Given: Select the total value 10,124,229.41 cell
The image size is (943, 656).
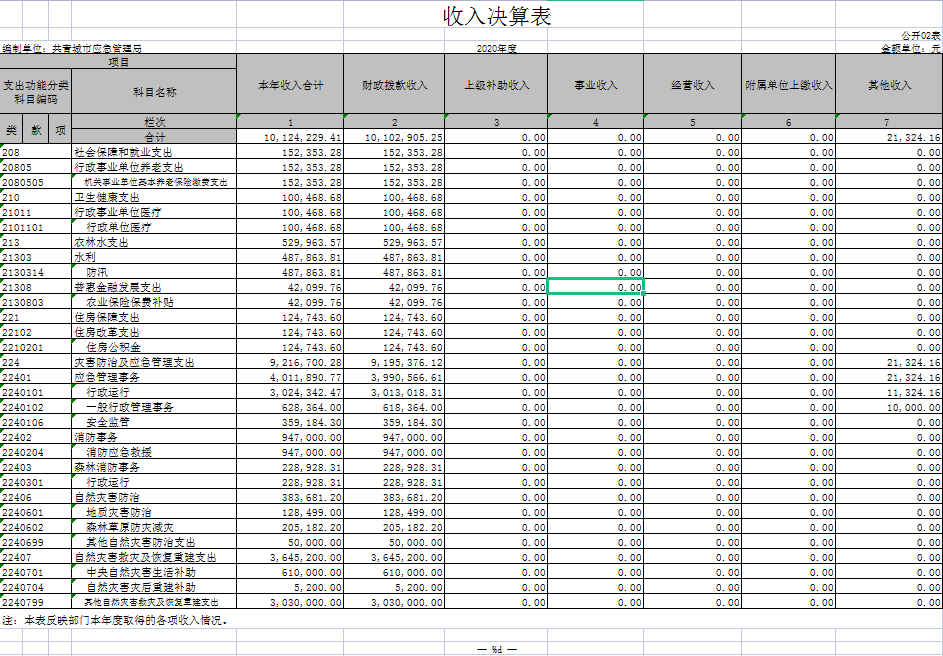Looking at the screenshot, I should point(290,137).
